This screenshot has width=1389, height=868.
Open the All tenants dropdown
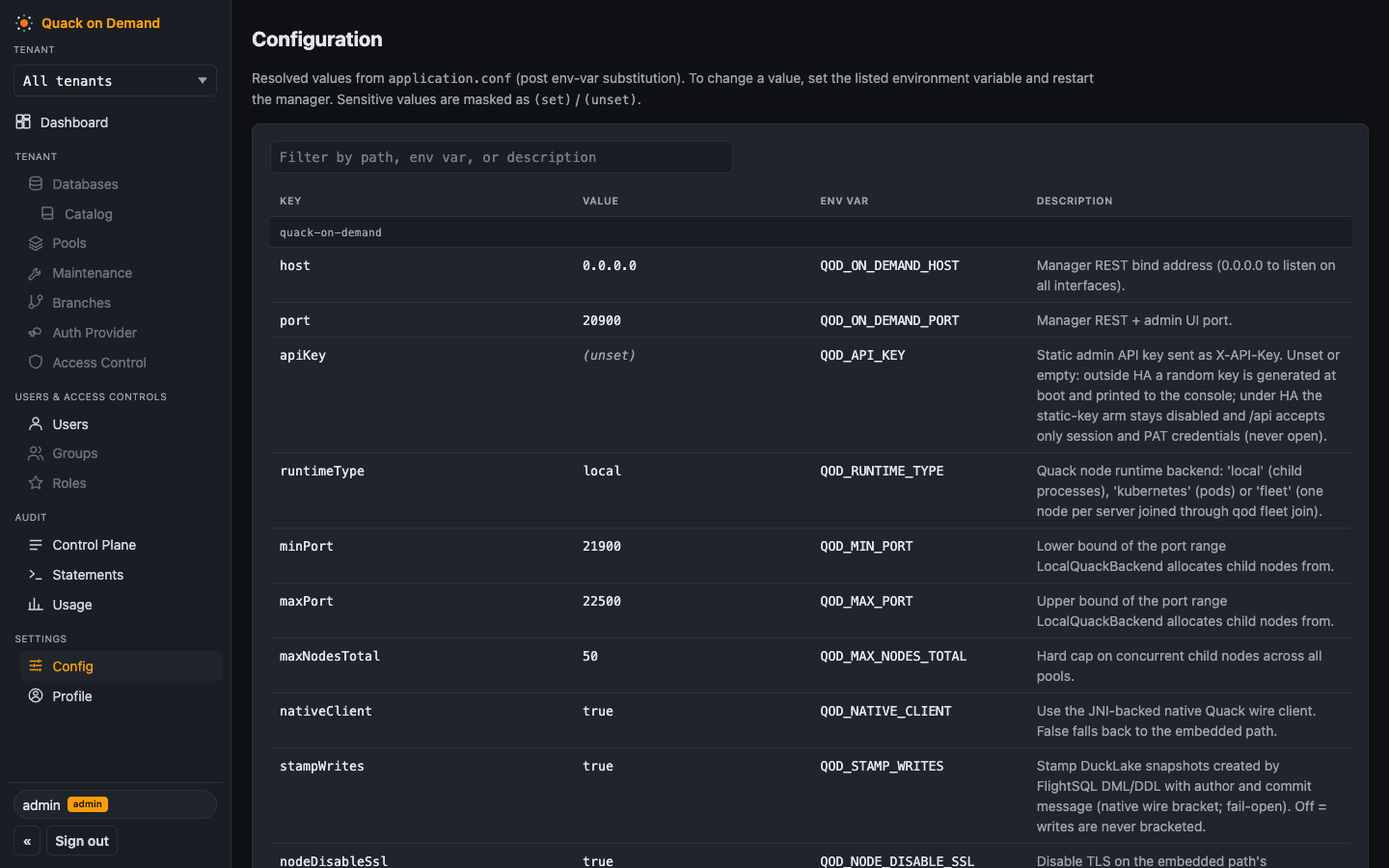[115, 81]
